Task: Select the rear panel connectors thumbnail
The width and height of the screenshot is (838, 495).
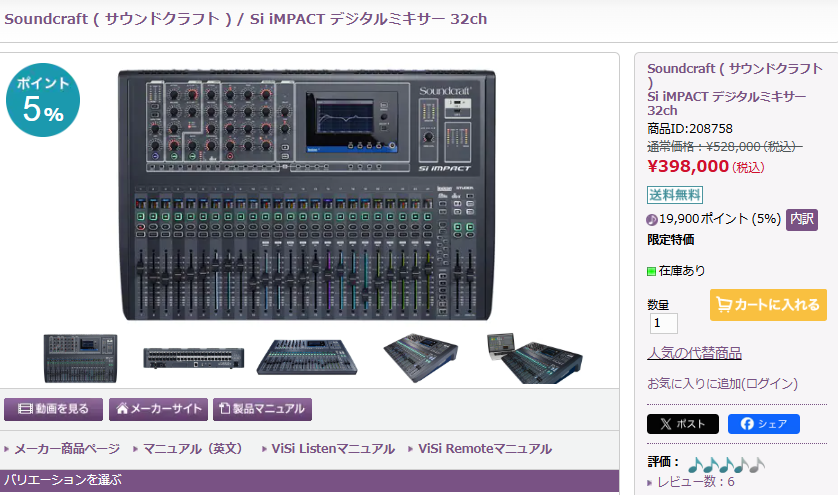Action: coord(193,358)
